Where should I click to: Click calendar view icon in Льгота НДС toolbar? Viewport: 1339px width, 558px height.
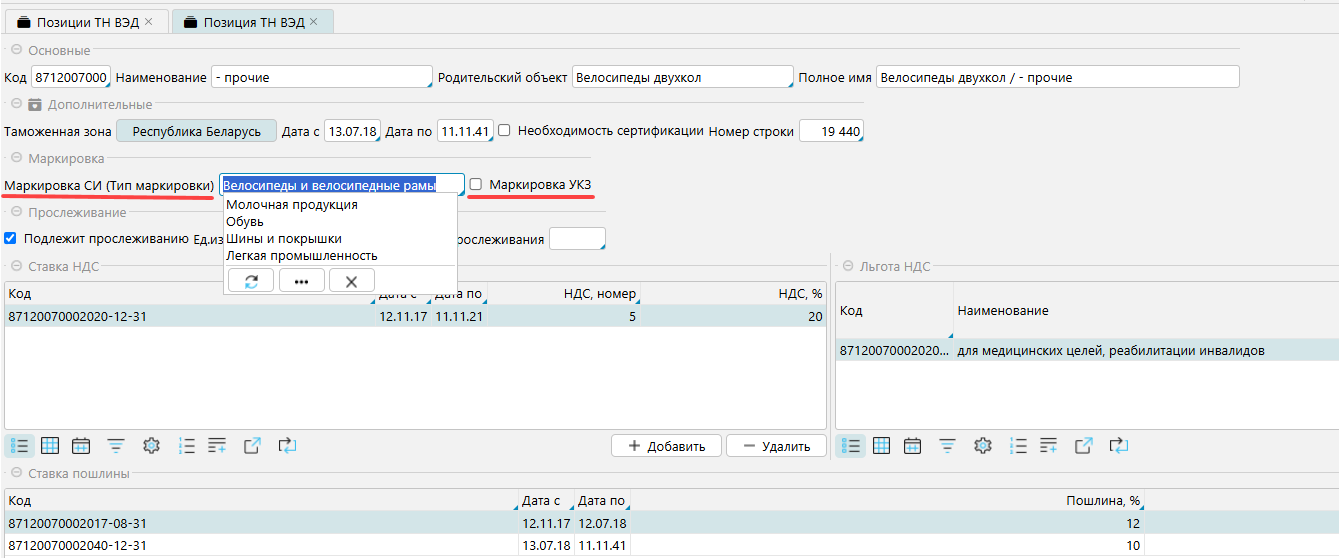coord(912,446)
